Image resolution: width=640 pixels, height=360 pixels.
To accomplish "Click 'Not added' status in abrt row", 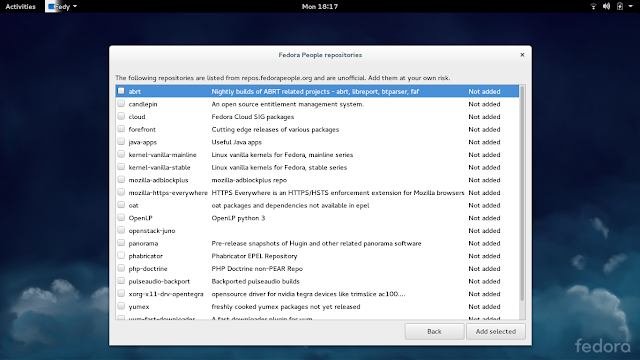I will [x=484, y=91].
